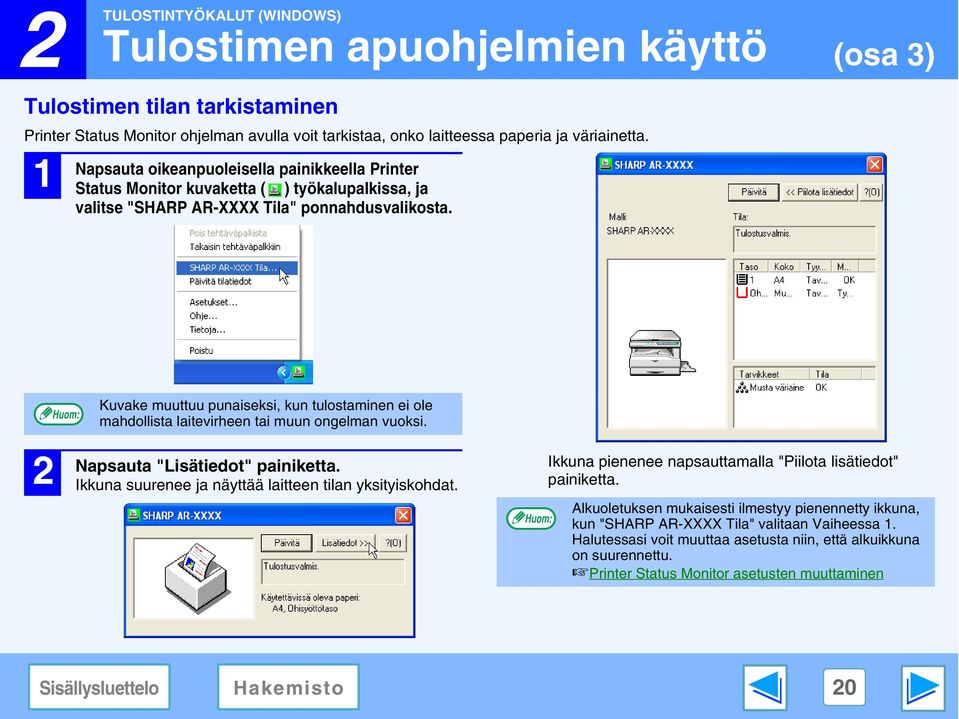Viewport: 959px width, 719px height.
Task: Click 'Lisätiedot >>' button
Action: coord(346,543)
